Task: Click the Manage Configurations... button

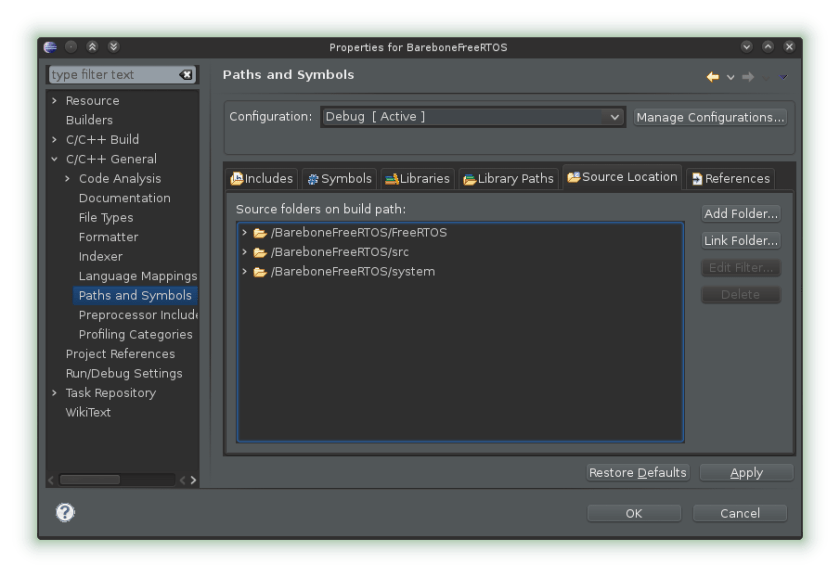Action: pos(710,117)
